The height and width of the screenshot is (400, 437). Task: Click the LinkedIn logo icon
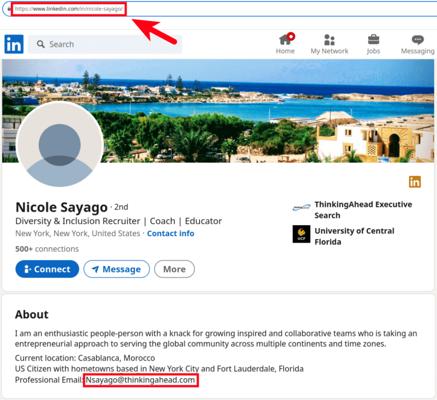[x=14, y=44]
